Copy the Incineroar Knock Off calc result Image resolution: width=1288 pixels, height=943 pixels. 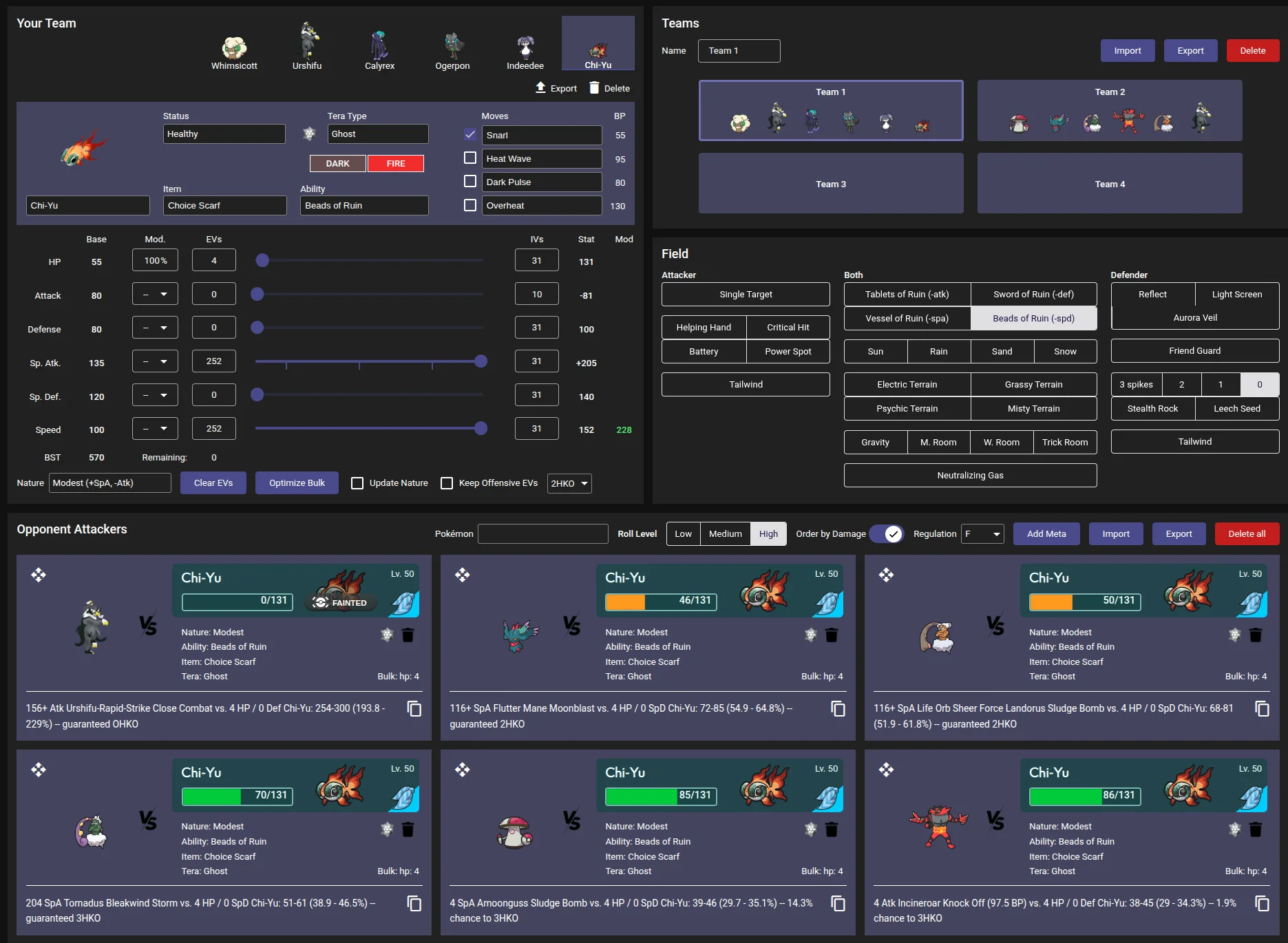1262,903
